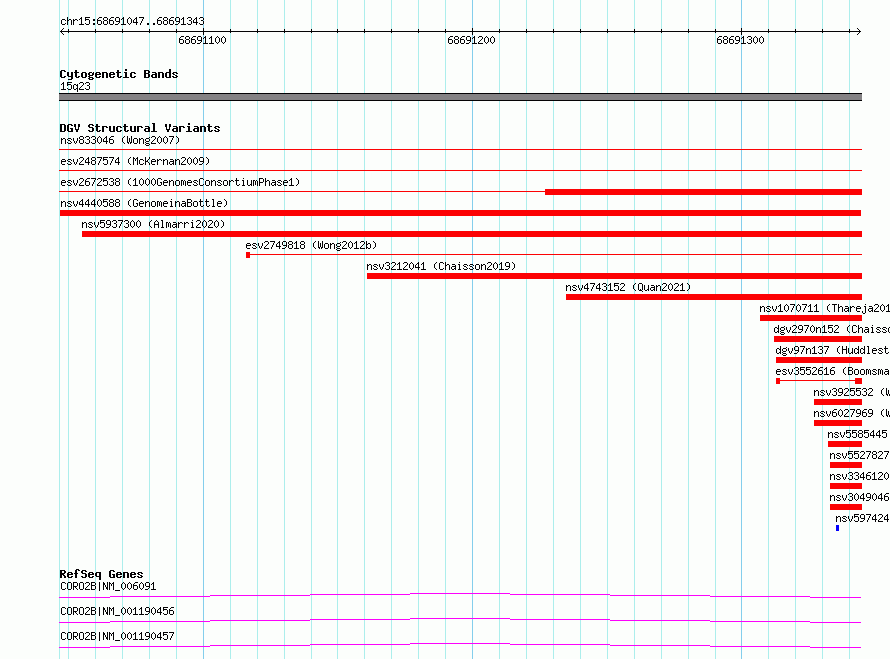Click nsv4743152 (Quan2021) variant label

point(628,287)
